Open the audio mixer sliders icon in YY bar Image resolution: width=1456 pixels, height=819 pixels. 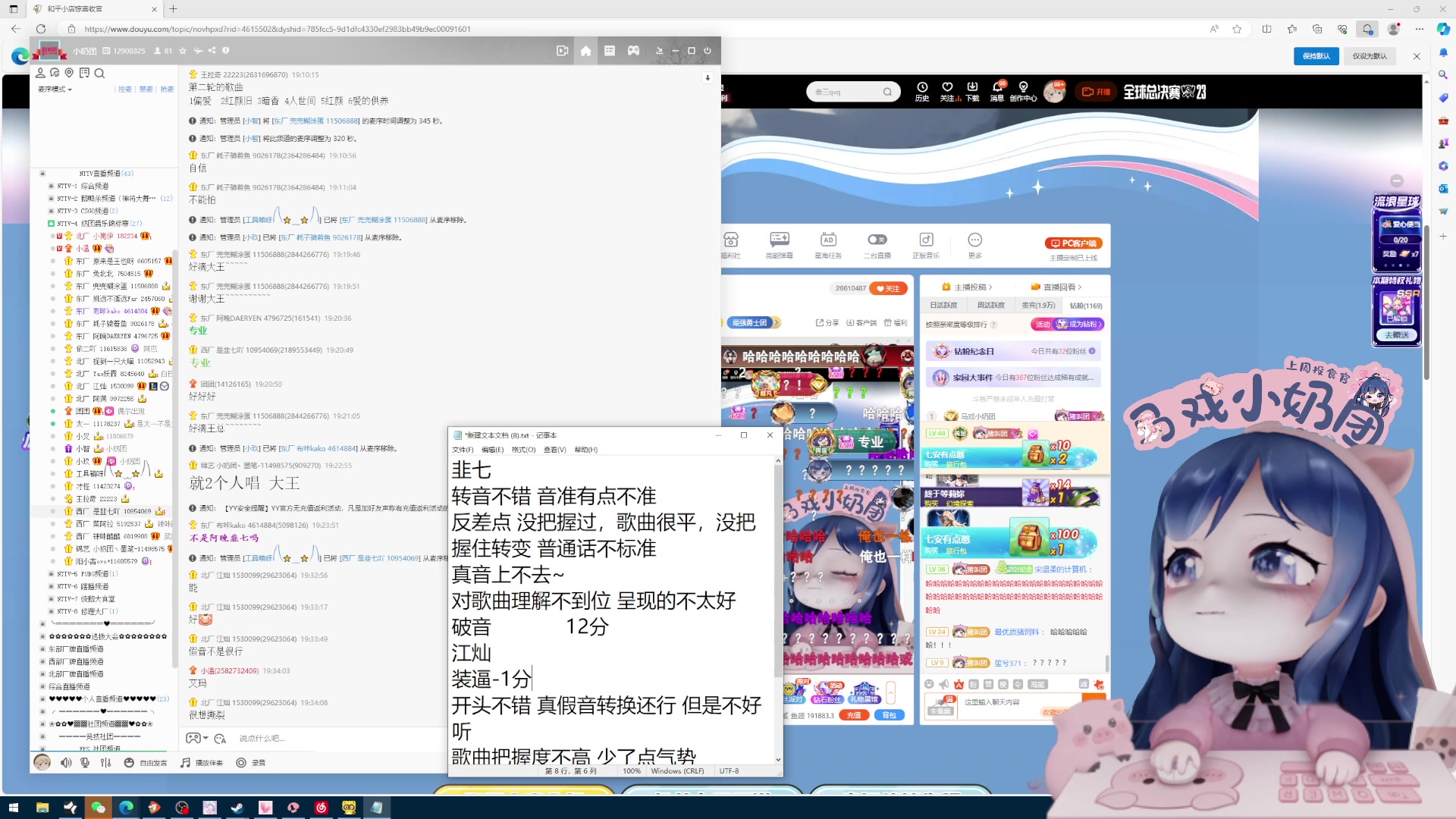coord(105,762)
